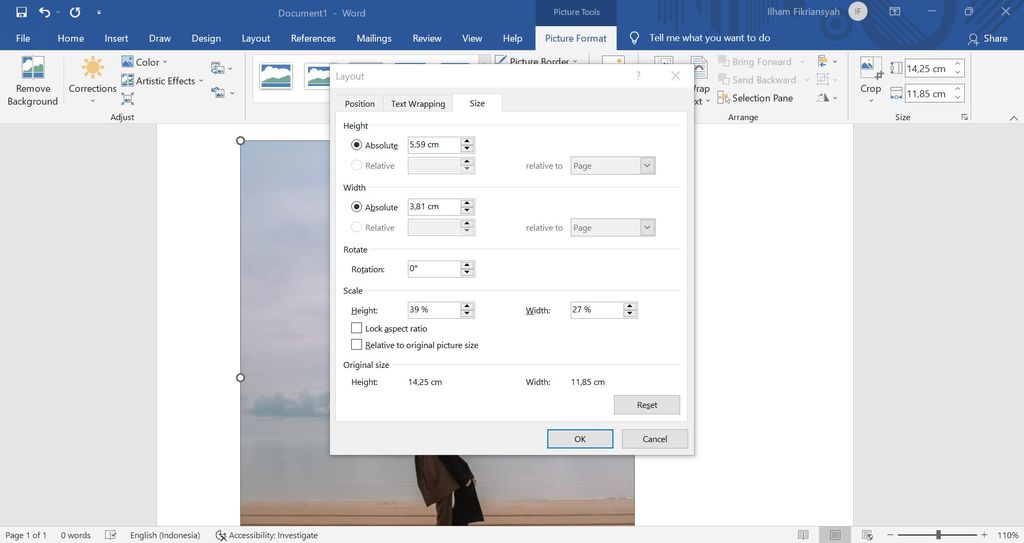
Task: Open Size dialog launcher in ribbon
Action: tap(965, 117)
